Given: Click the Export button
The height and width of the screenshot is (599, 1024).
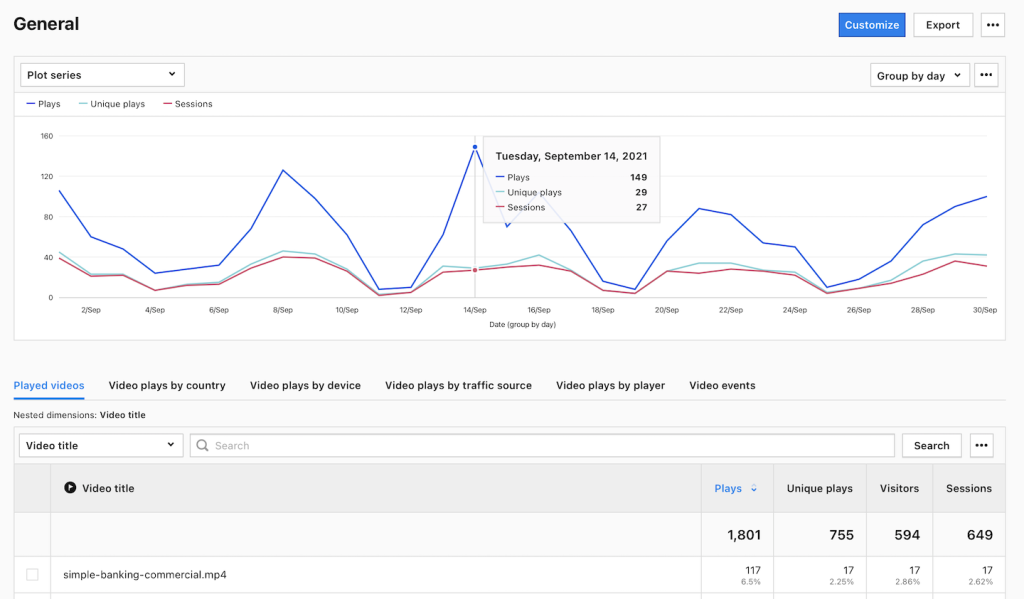Looking at the screenshot, I should click(x=943, y=25).
